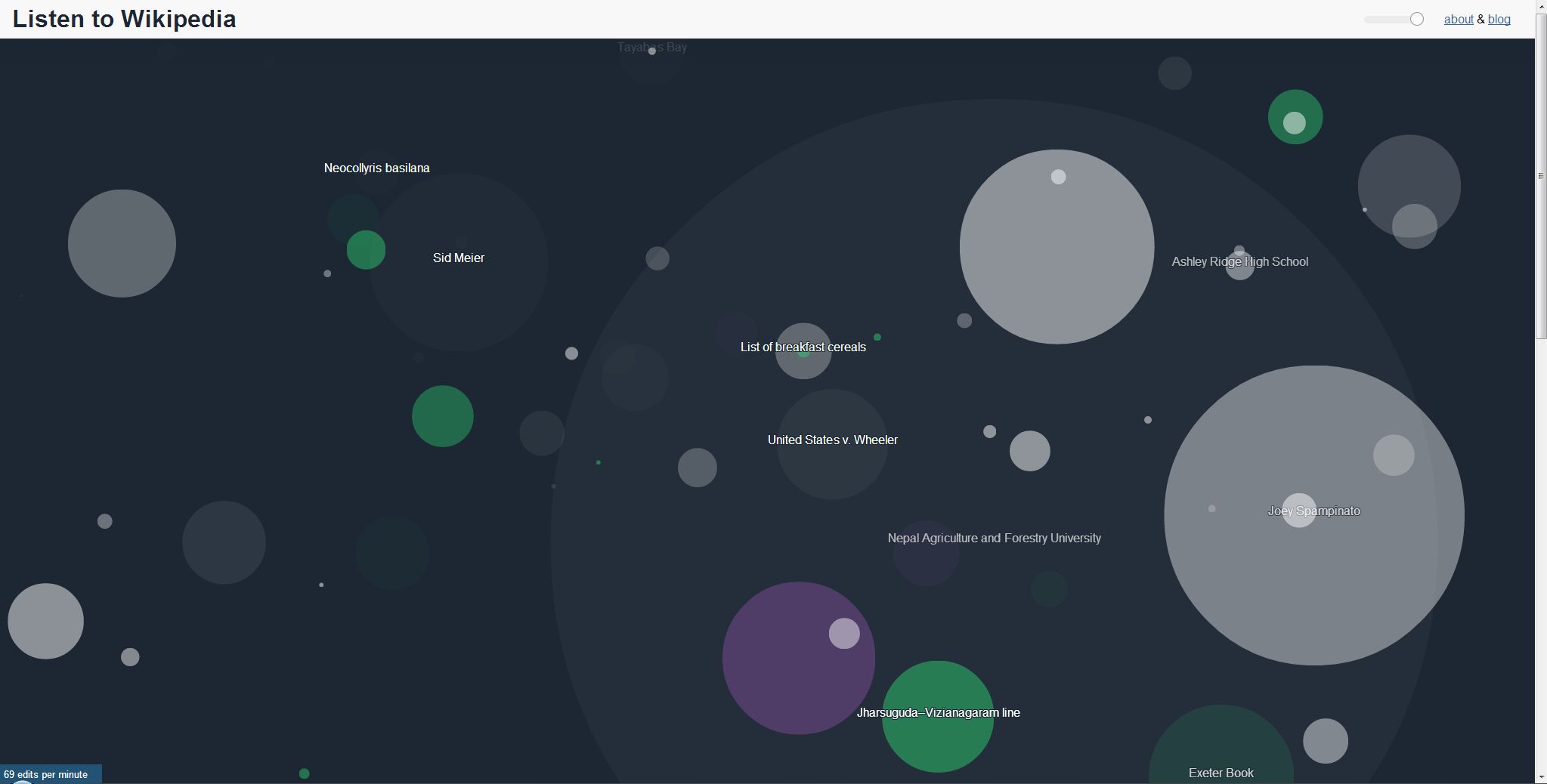Click the Exeter Book label

1221,773
